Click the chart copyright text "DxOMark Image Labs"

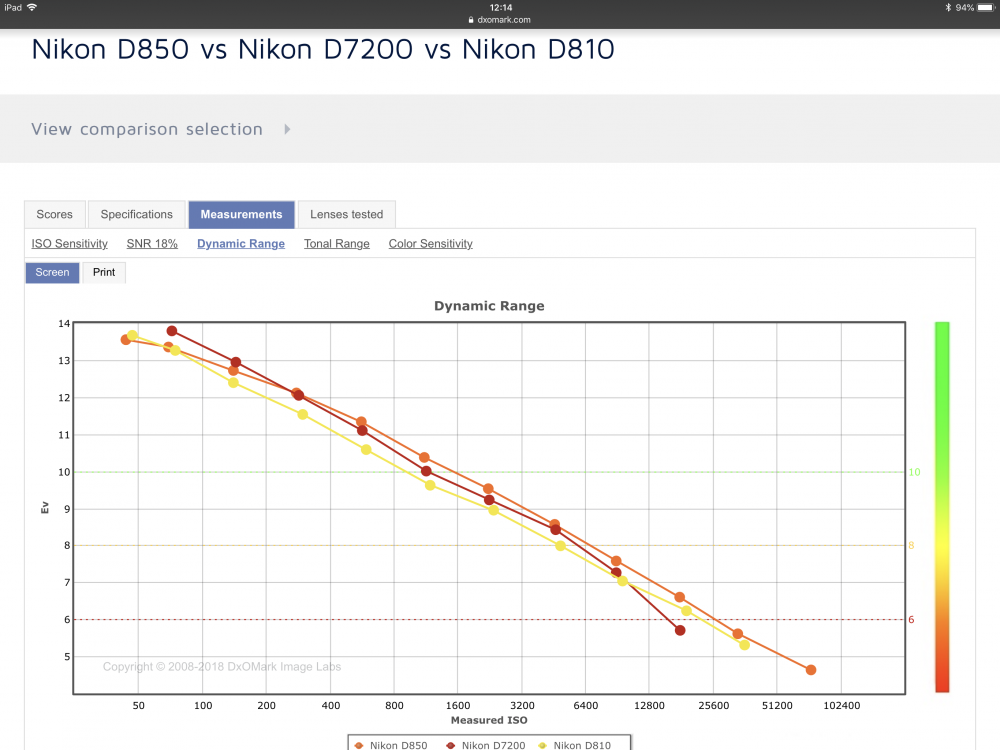tap(284, 666)
